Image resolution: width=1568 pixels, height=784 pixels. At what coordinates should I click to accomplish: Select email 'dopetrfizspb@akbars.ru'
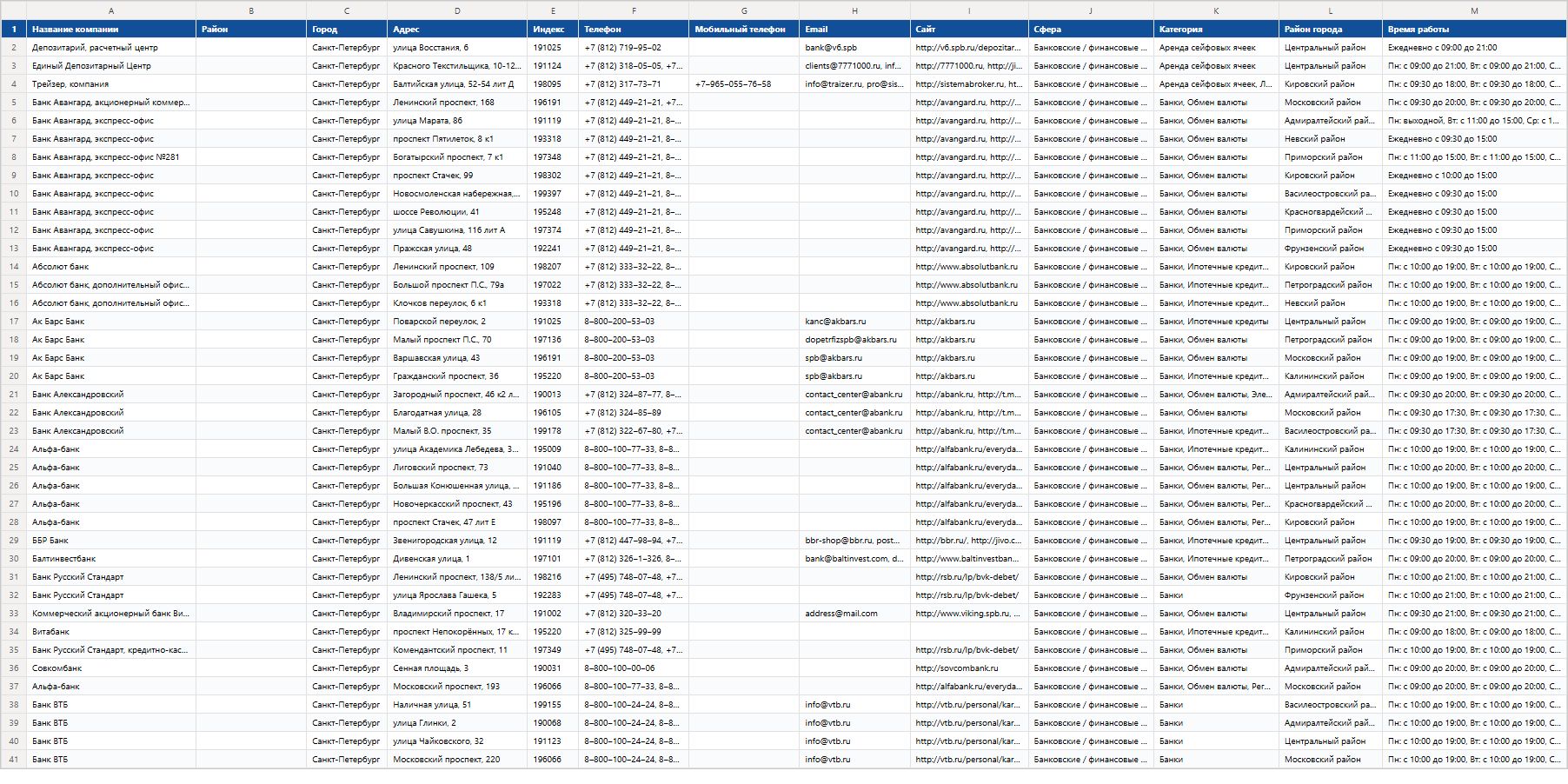click(x=854, y=339)
